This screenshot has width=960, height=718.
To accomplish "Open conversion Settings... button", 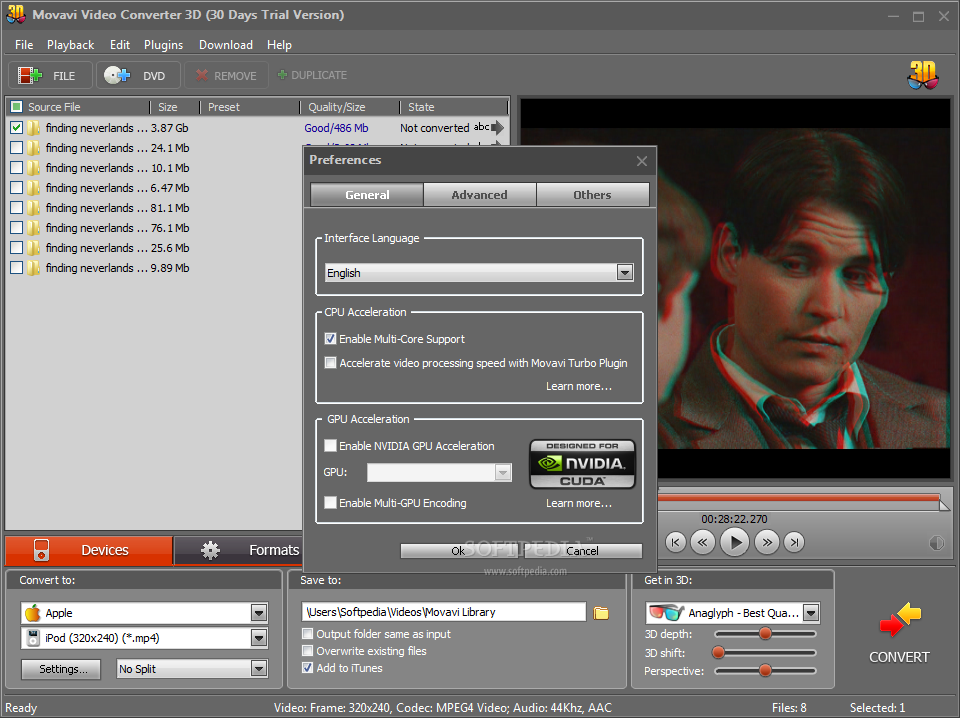I will click(63, 669).
